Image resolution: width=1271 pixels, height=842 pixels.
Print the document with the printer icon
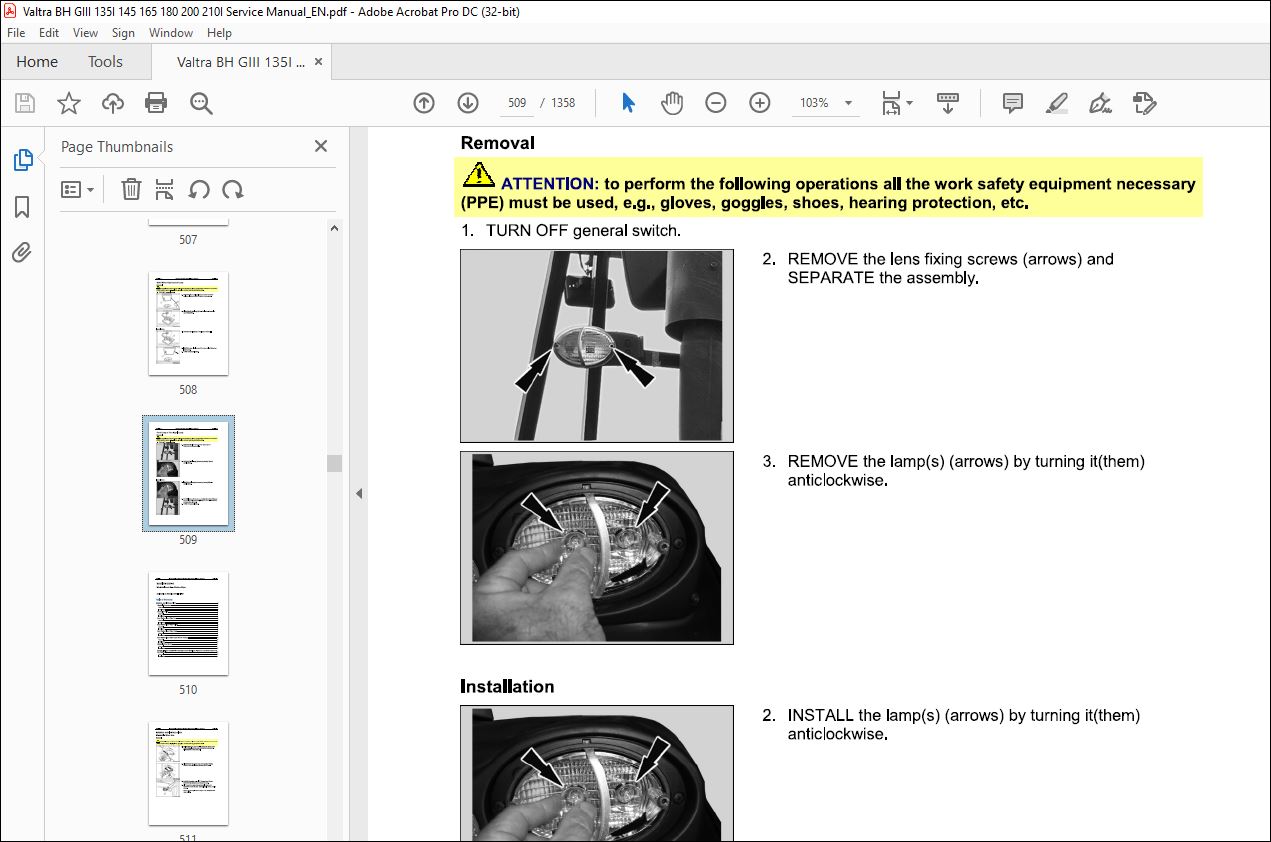156,103
